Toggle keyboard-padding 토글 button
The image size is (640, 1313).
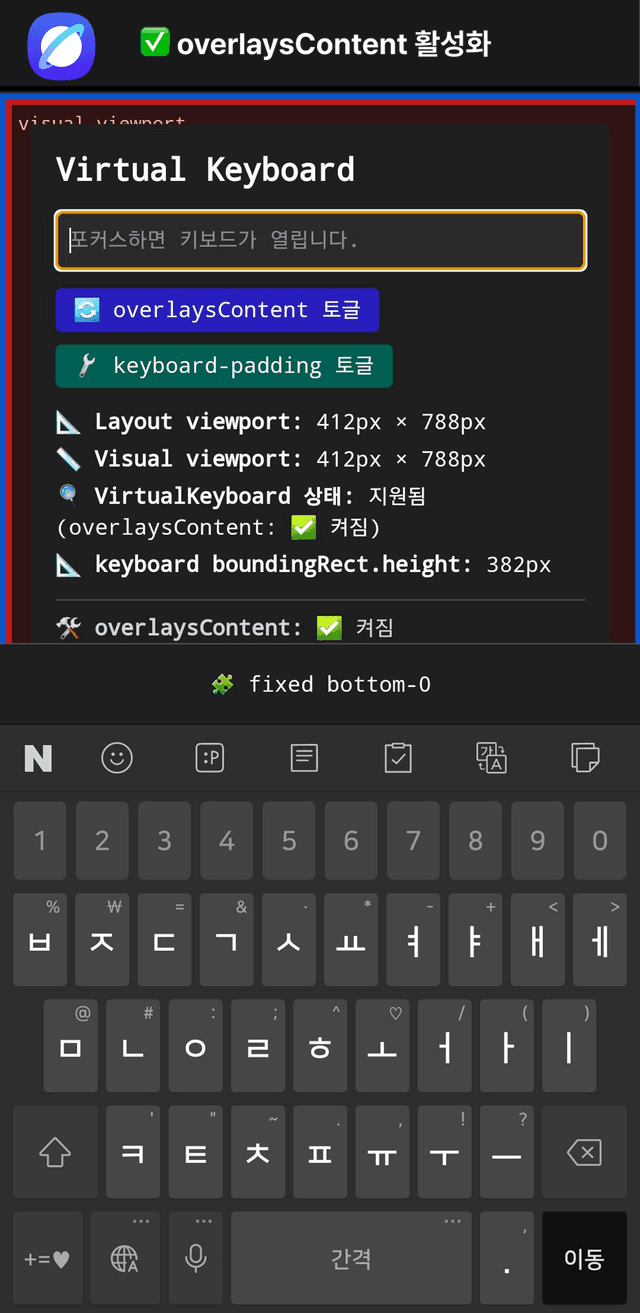click(x=224, y=366)
